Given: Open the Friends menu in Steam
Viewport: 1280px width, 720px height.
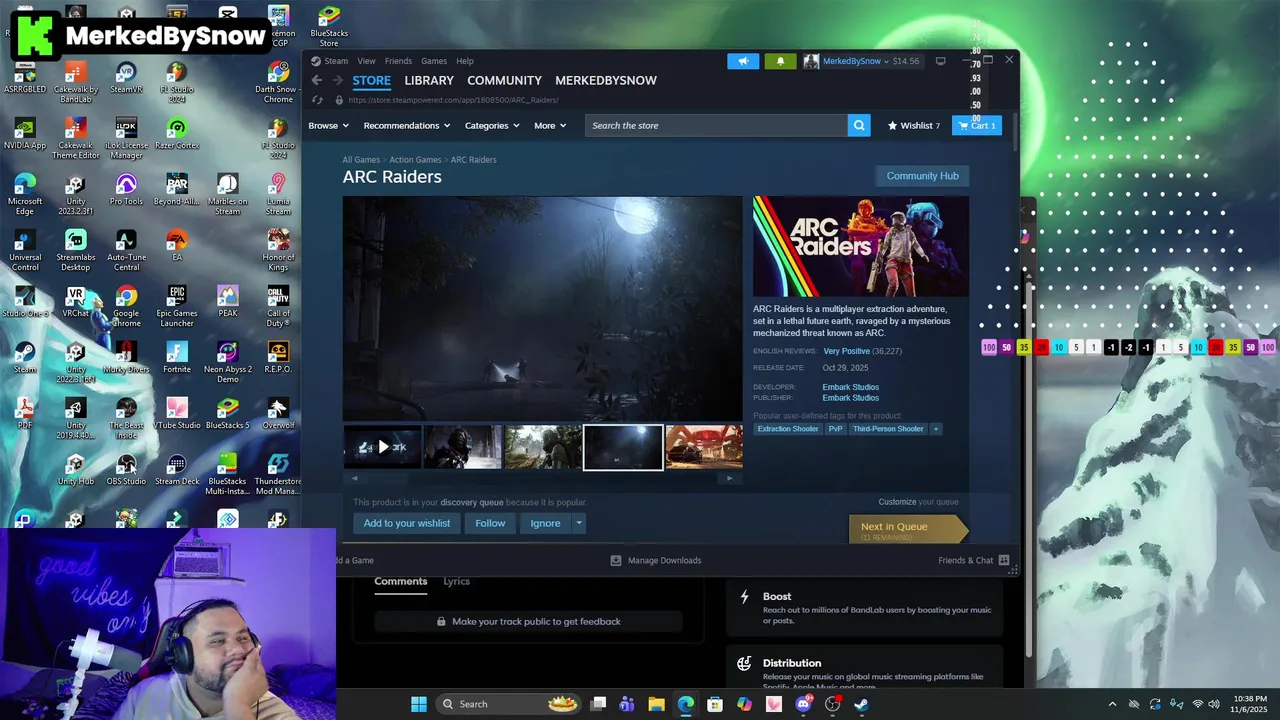Looking at the screenshot, I should pyautogui.click(x=398, y=61).
